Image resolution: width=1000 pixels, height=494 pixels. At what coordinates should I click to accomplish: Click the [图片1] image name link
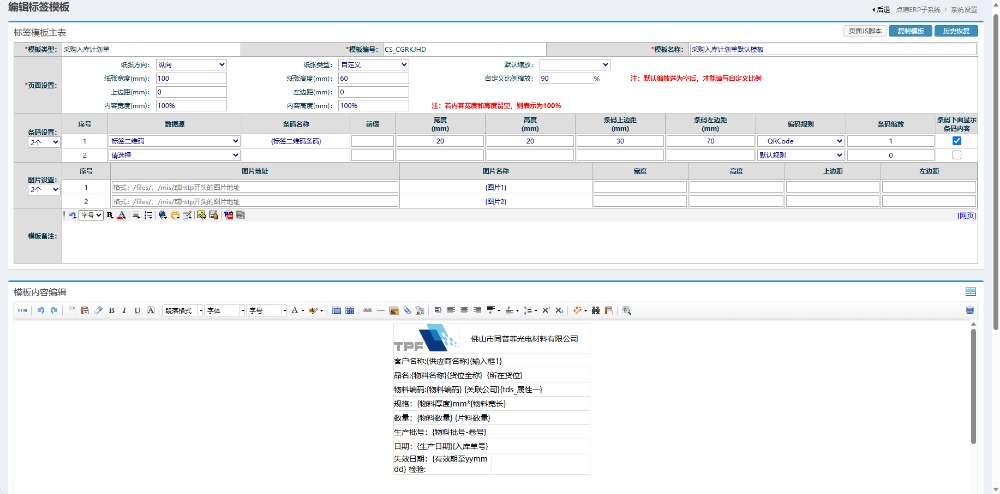(x=496, y=187)
